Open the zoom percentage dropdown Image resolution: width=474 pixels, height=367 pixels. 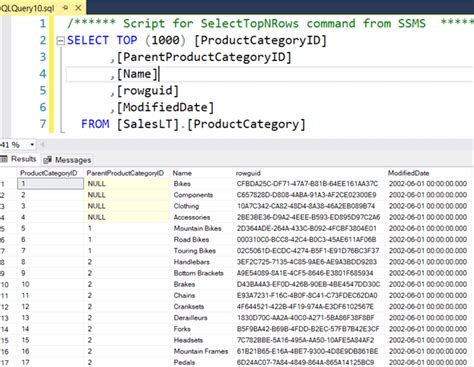tap(32, 145)
